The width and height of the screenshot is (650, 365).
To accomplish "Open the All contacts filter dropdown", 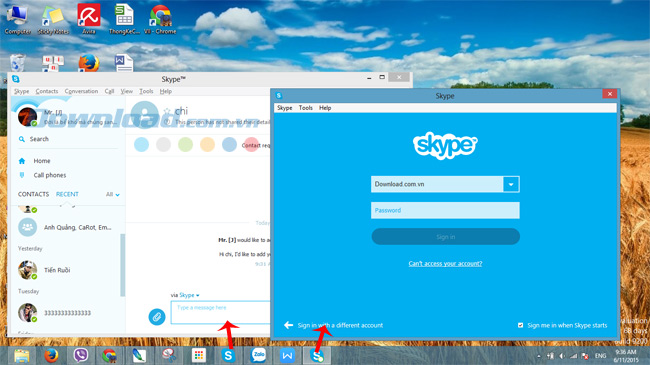I will click(113, 194).
